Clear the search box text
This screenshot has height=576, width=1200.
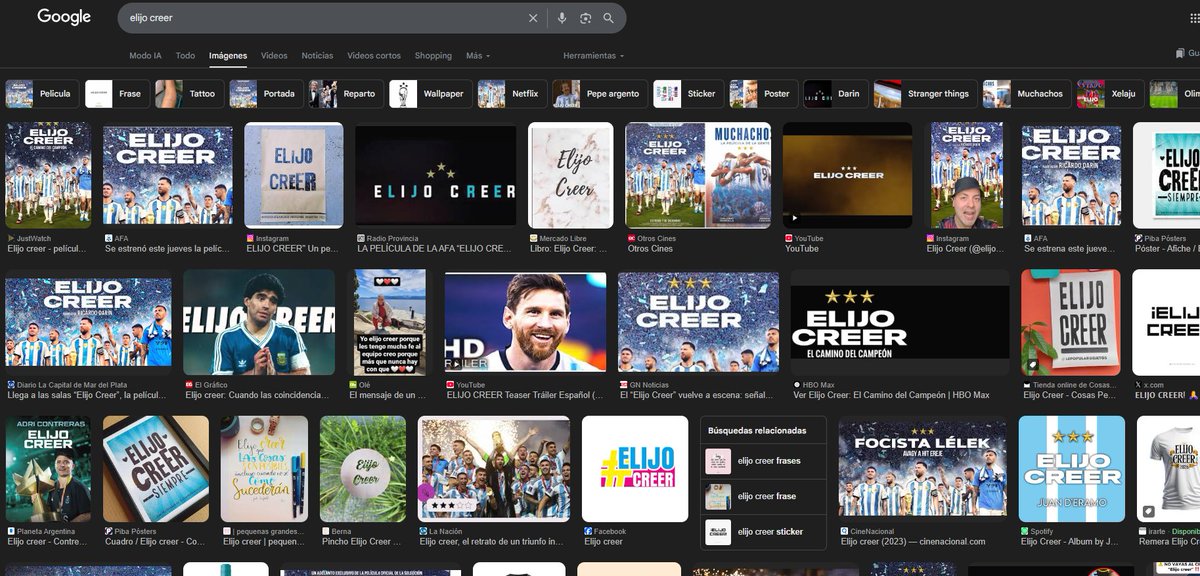coord(533,18)
